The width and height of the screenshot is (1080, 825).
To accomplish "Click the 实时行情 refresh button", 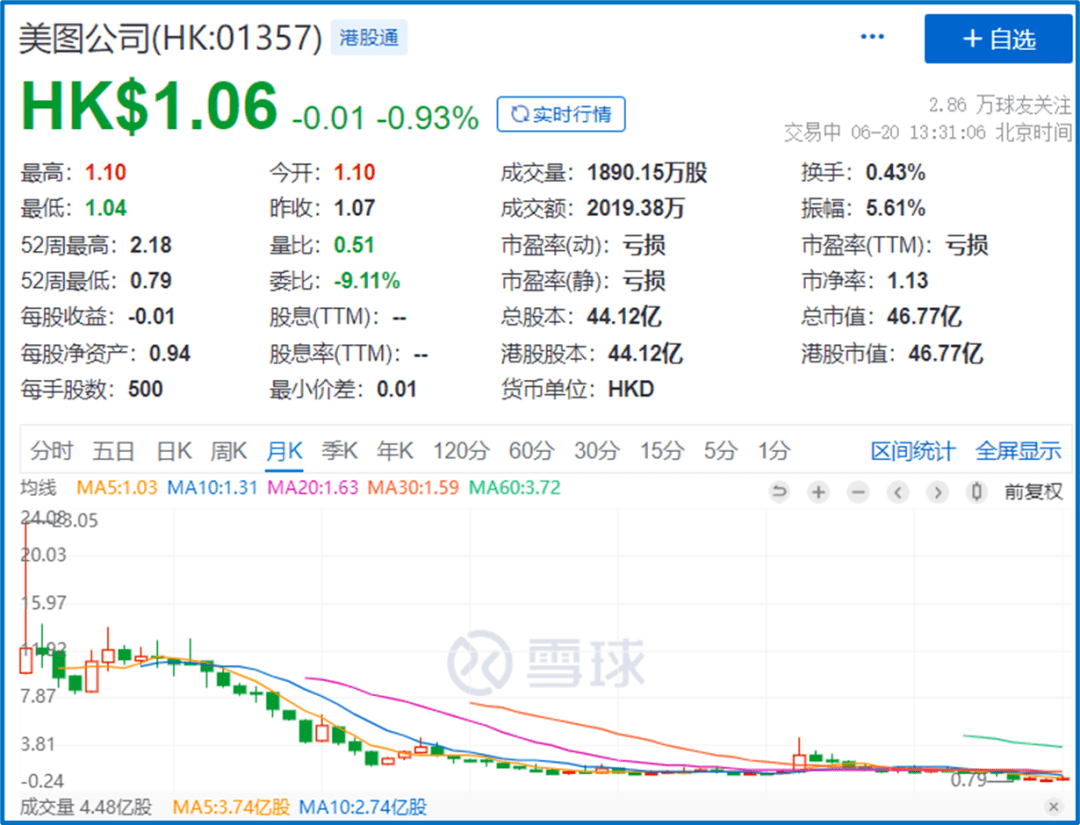I will [x=561, y=115].
